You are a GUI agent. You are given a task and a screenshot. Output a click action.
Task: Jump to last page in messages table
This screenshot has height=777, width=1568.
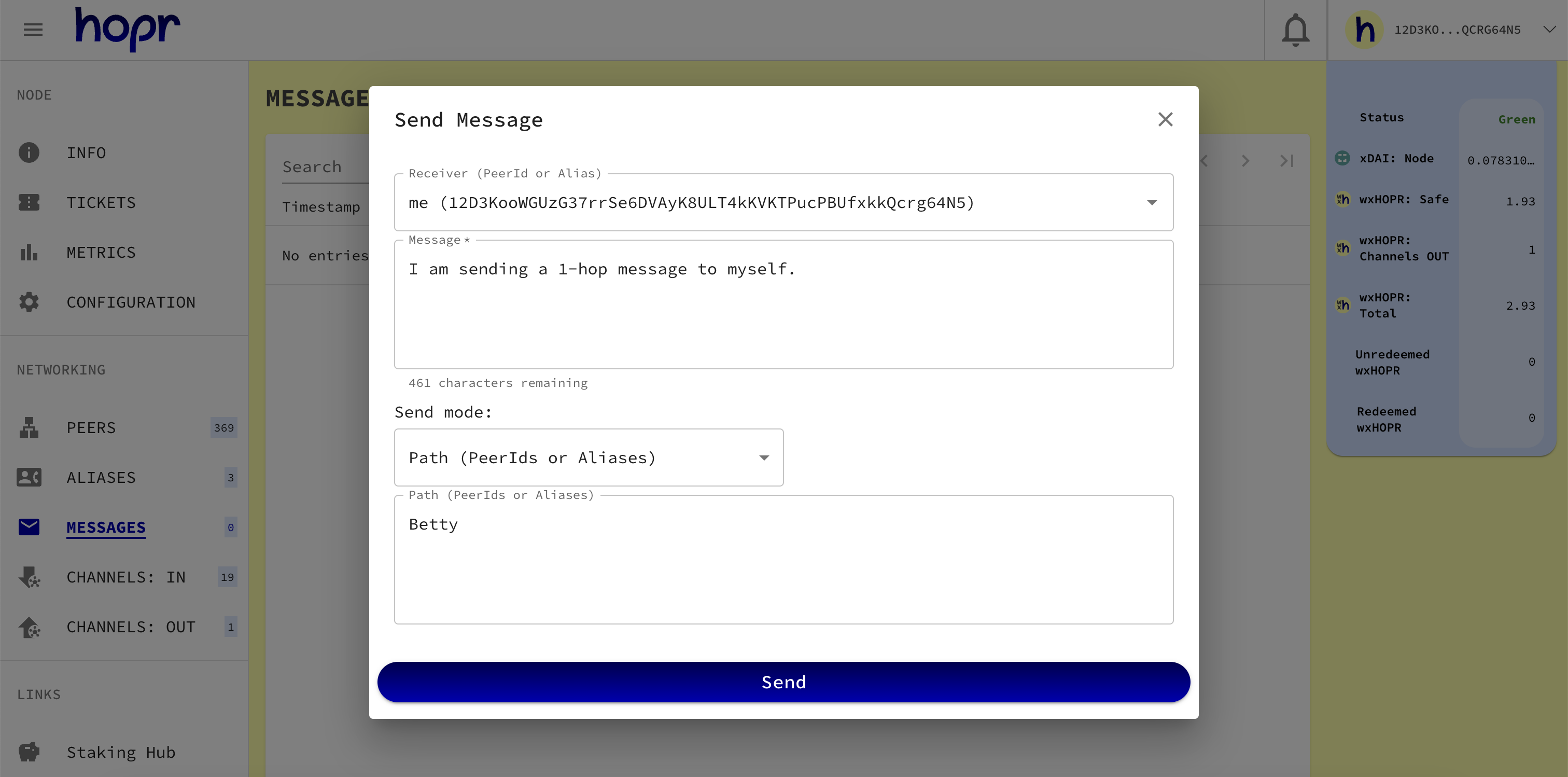(x=1286, y=161)
